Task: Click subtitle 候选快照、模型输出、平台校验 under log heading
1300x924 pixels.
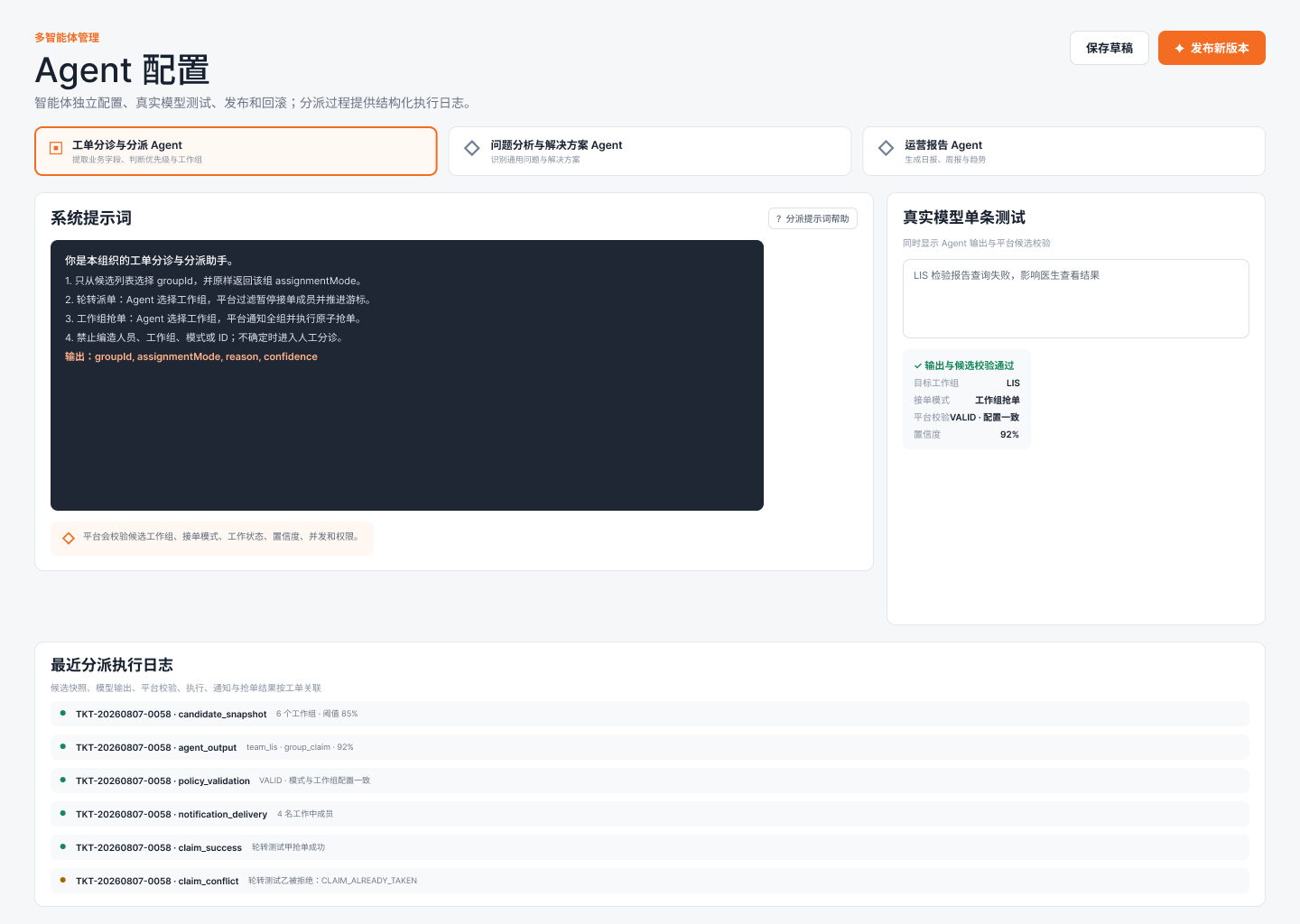Action: 186,688
